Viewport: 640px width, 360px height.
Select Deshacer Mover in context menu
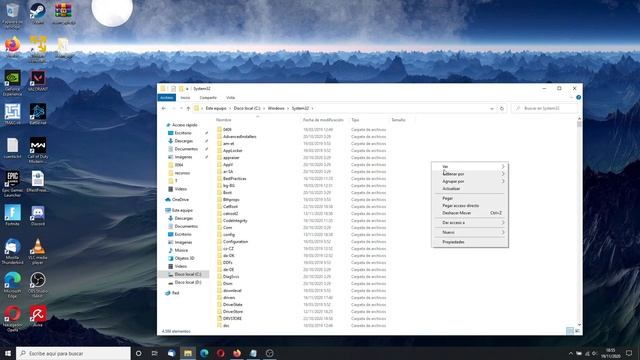(470, 213)
